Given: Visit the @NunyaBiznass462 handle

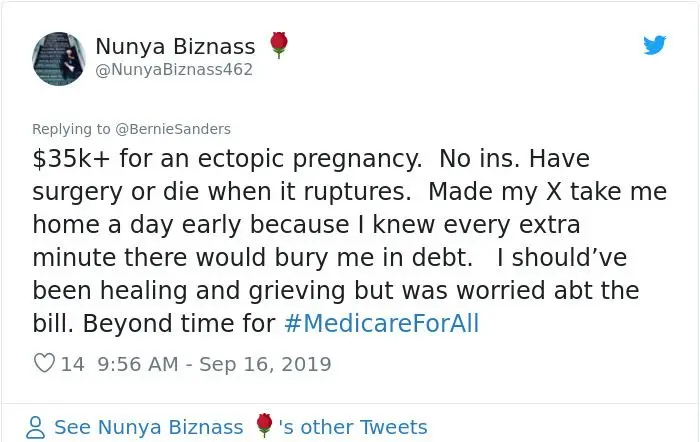Looking at the screenshot, I should tap(174, 69).
